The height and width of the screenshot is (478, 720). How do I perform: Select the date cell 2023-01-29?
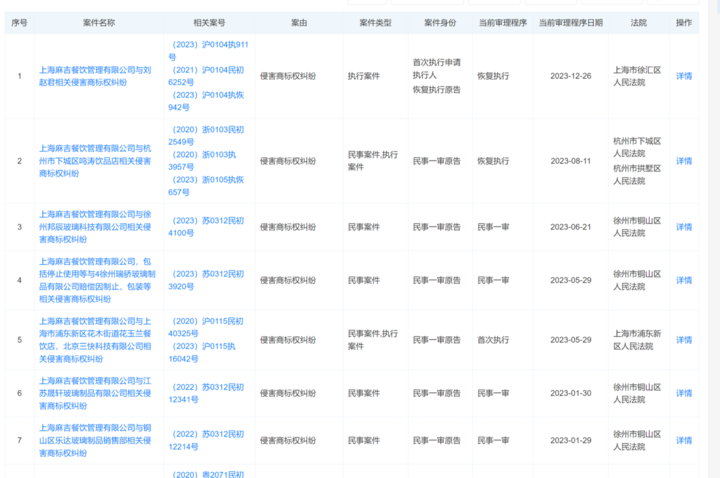pyautogui.click(x=571, y=441)
